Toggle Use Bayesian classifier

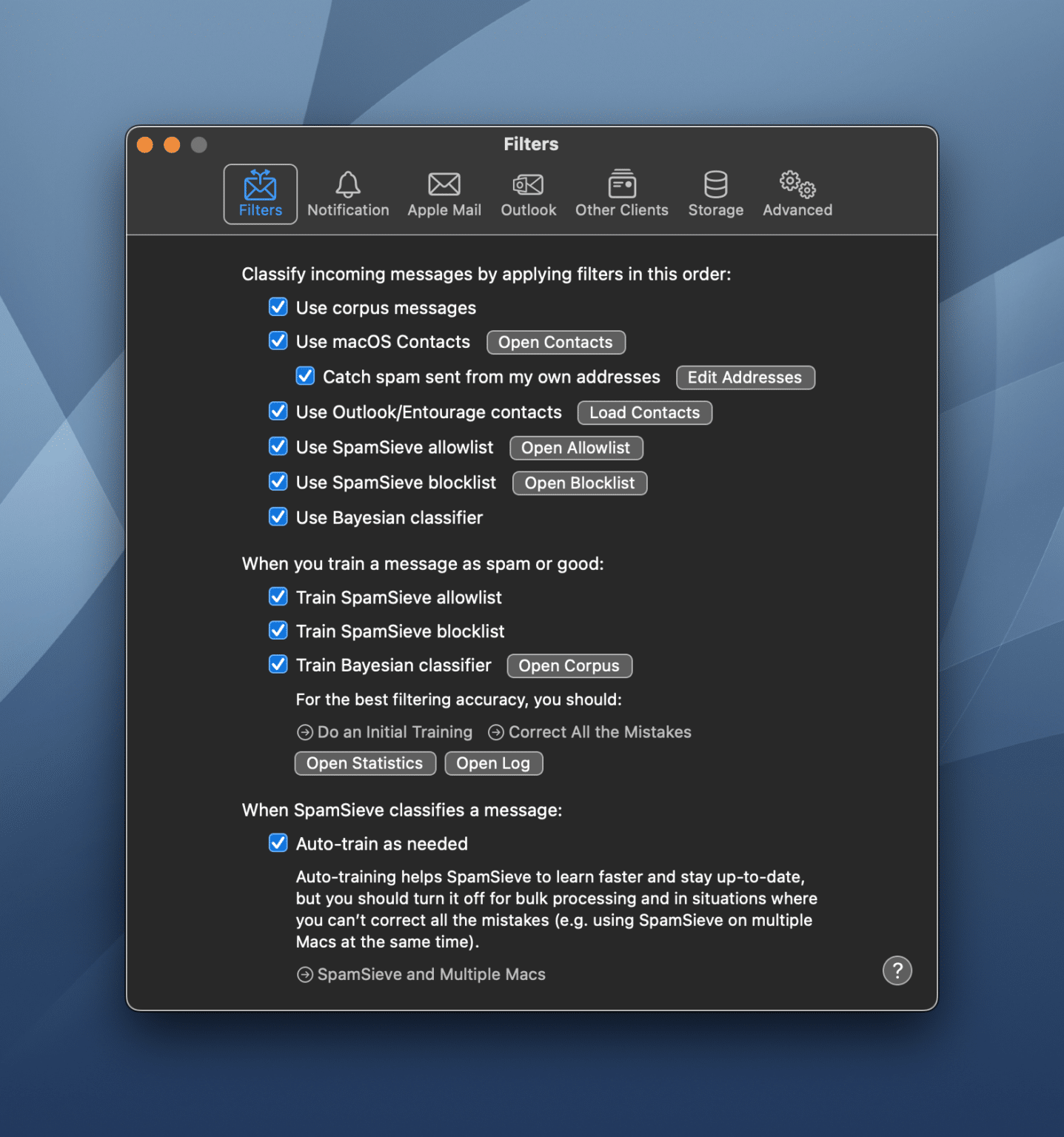278,517
